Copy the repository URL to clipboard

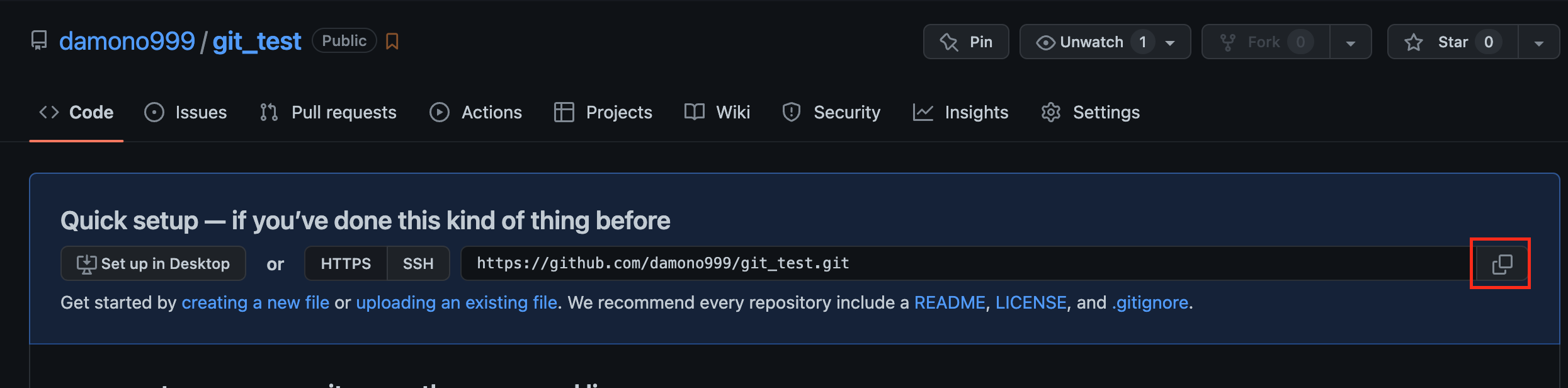point(1502,264)
